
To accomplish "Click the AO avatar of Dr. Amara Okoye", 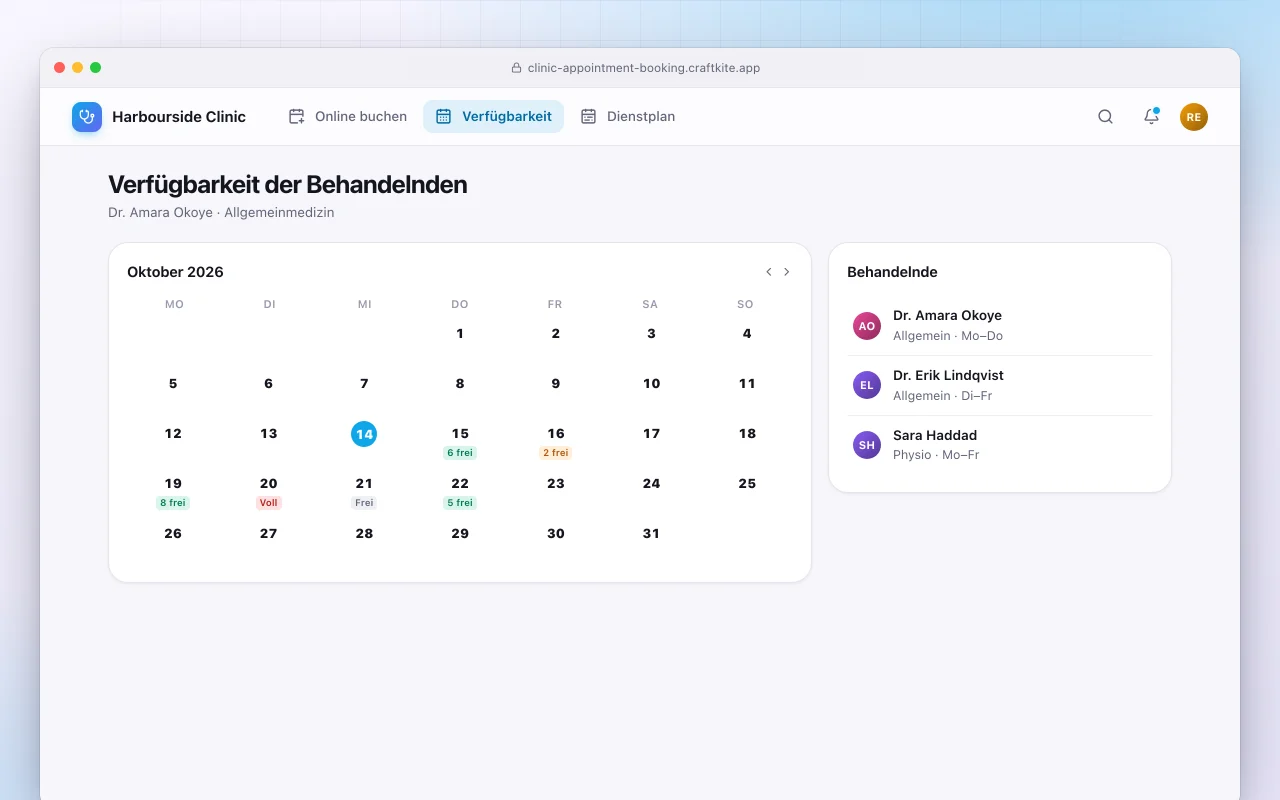I will coord(867,326).
